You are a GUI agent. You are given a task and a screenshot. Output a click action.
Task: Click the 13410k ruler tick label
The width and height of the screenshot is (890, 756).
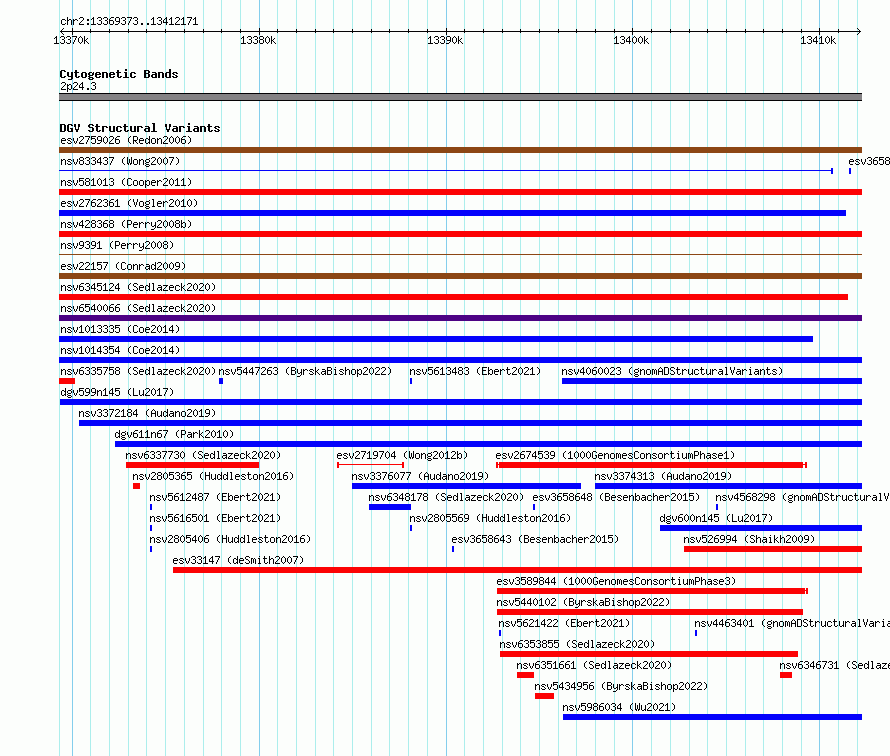[x=818, y=40]
